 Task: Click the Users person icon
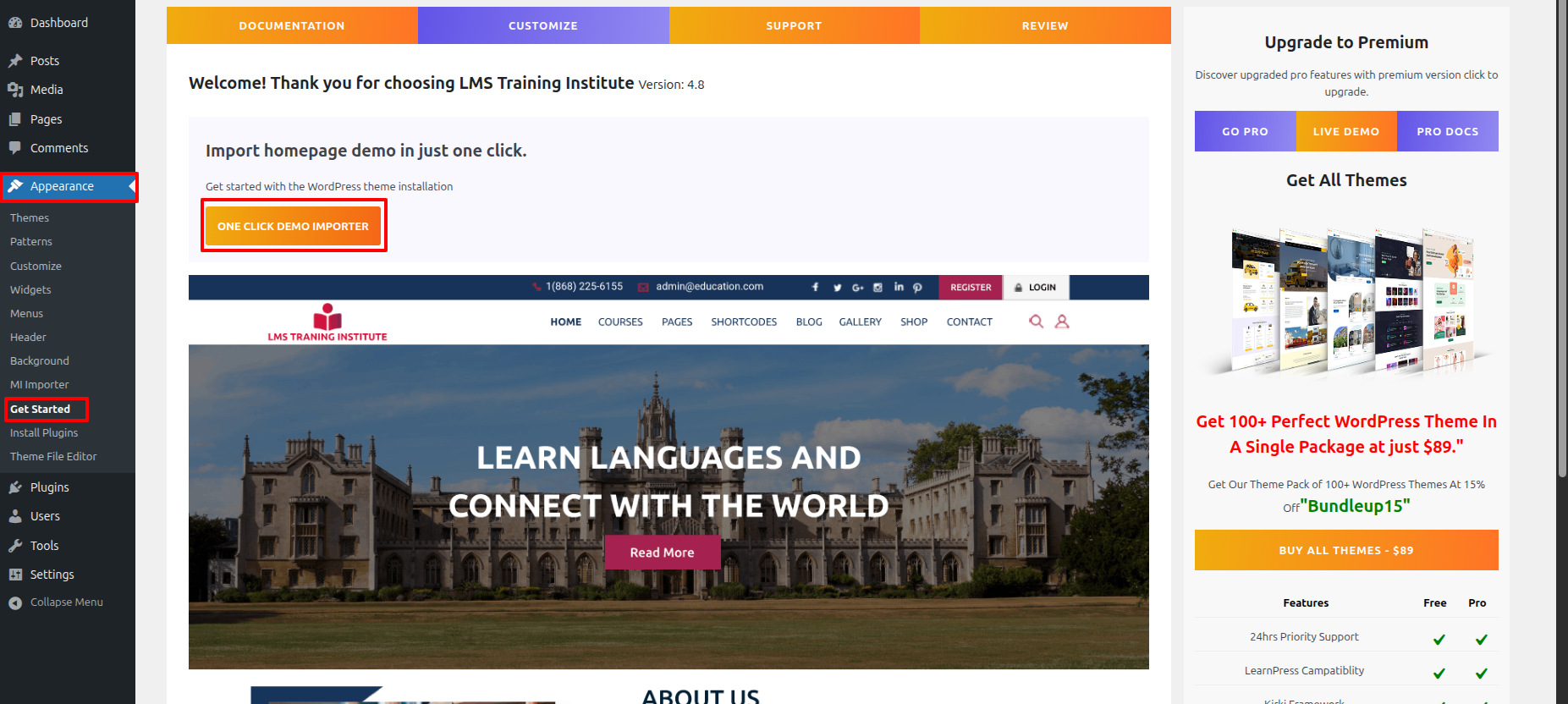point(15,516)
